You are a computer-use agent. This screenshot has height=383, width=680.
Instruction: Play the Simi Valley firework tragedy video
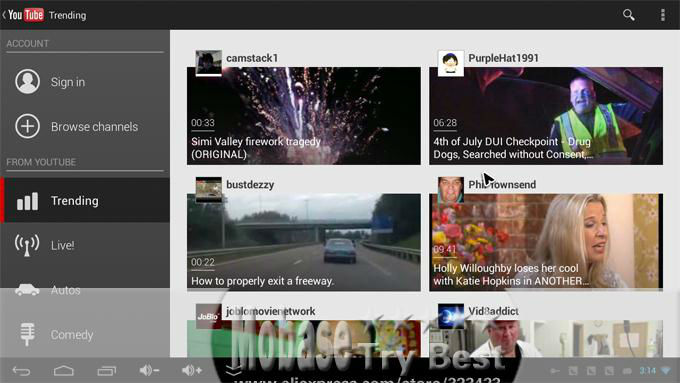coord(304,116)
